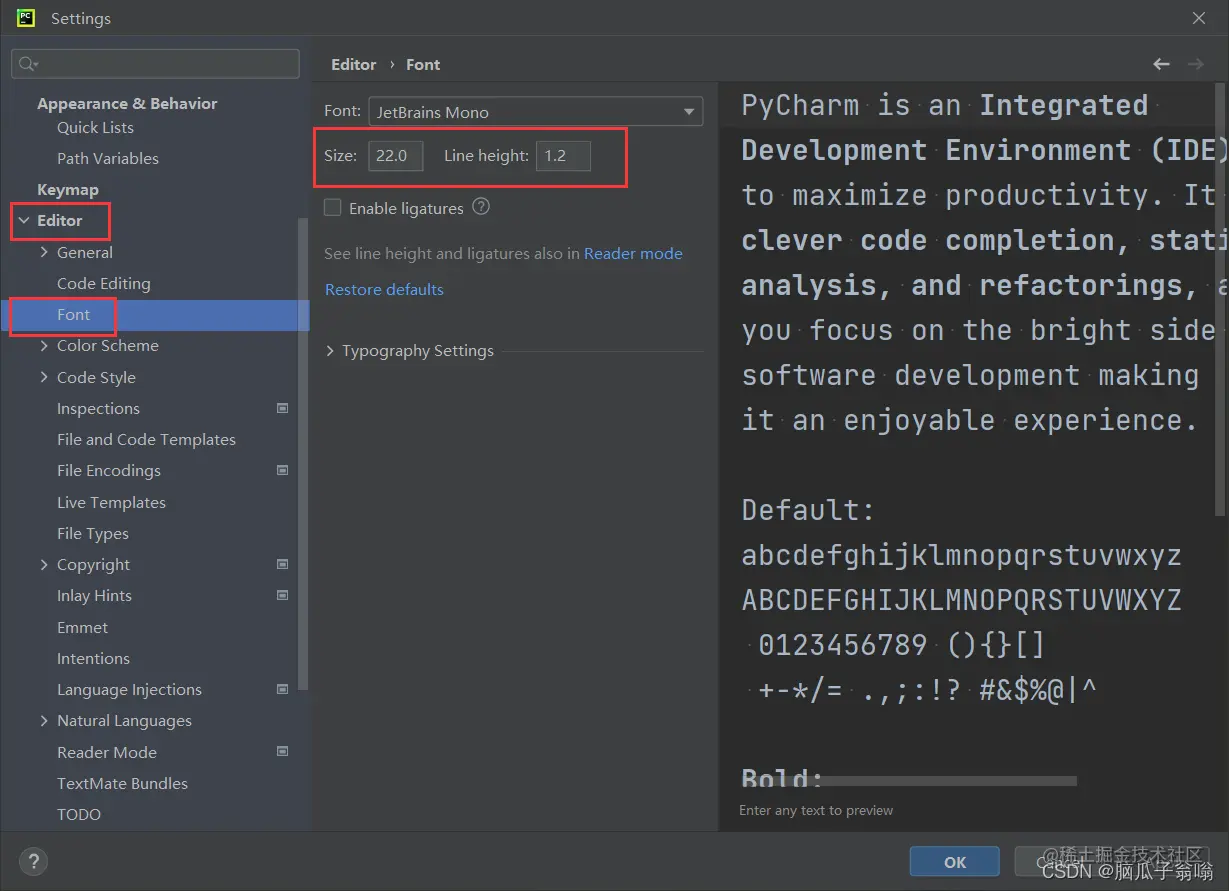This screenshot has width=1229, height=891.
Task: Open File Encodings settings
Action: click(109, 470)
